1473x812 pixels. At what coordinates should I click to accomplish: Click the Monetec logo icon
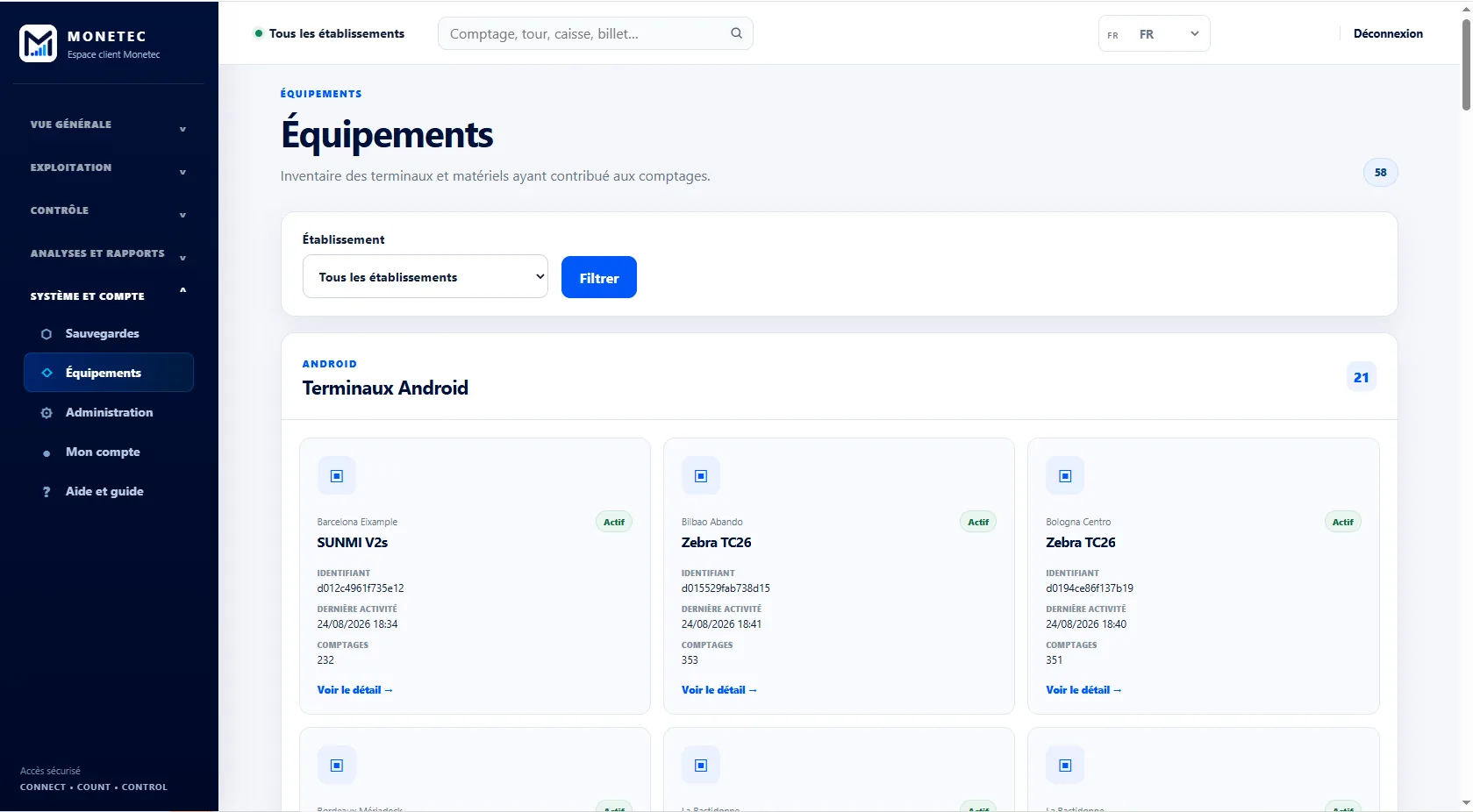click(38, 43)
